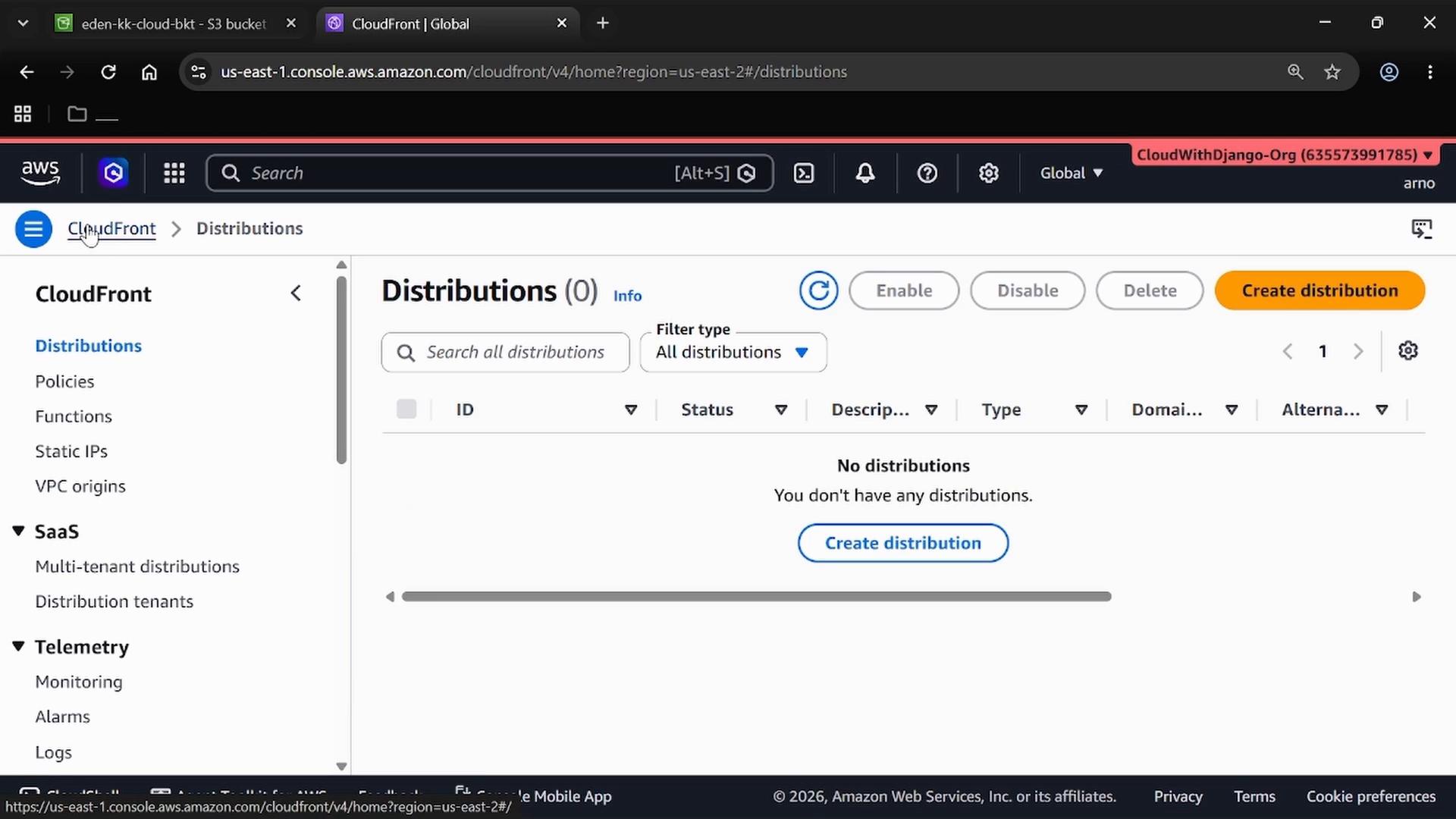
Task: Click the outlined Create distribution button
Action: [902, 543]
